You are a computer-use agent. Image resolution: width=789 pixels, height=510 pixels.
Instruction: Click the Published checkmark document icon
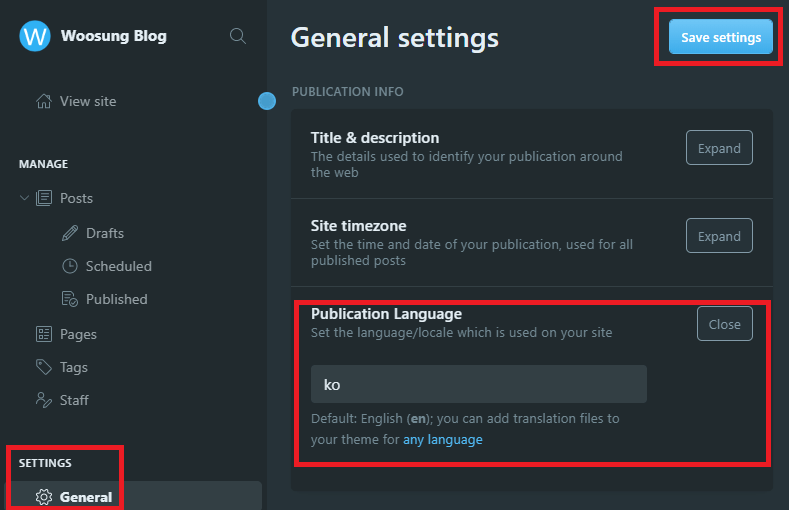point(70,299)
